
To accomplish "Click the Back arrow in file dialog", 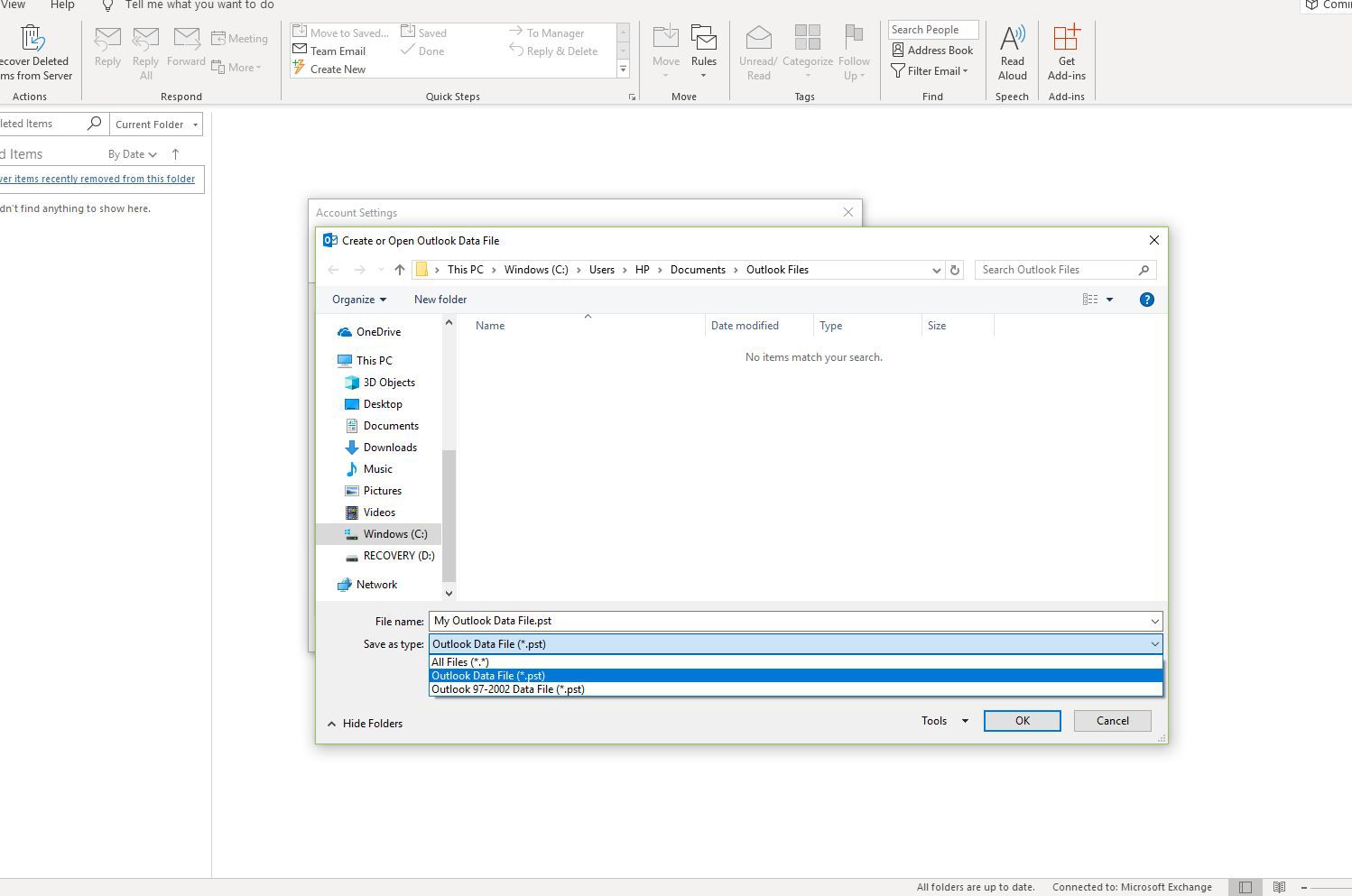I will click(x=333, y=270).
